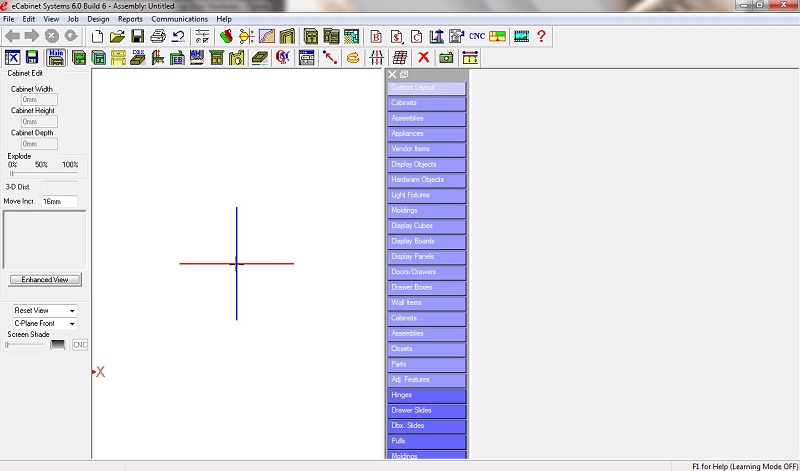Click the Save floppy disk icon
This screenshot has height=471, width=800.
(138, 36)
